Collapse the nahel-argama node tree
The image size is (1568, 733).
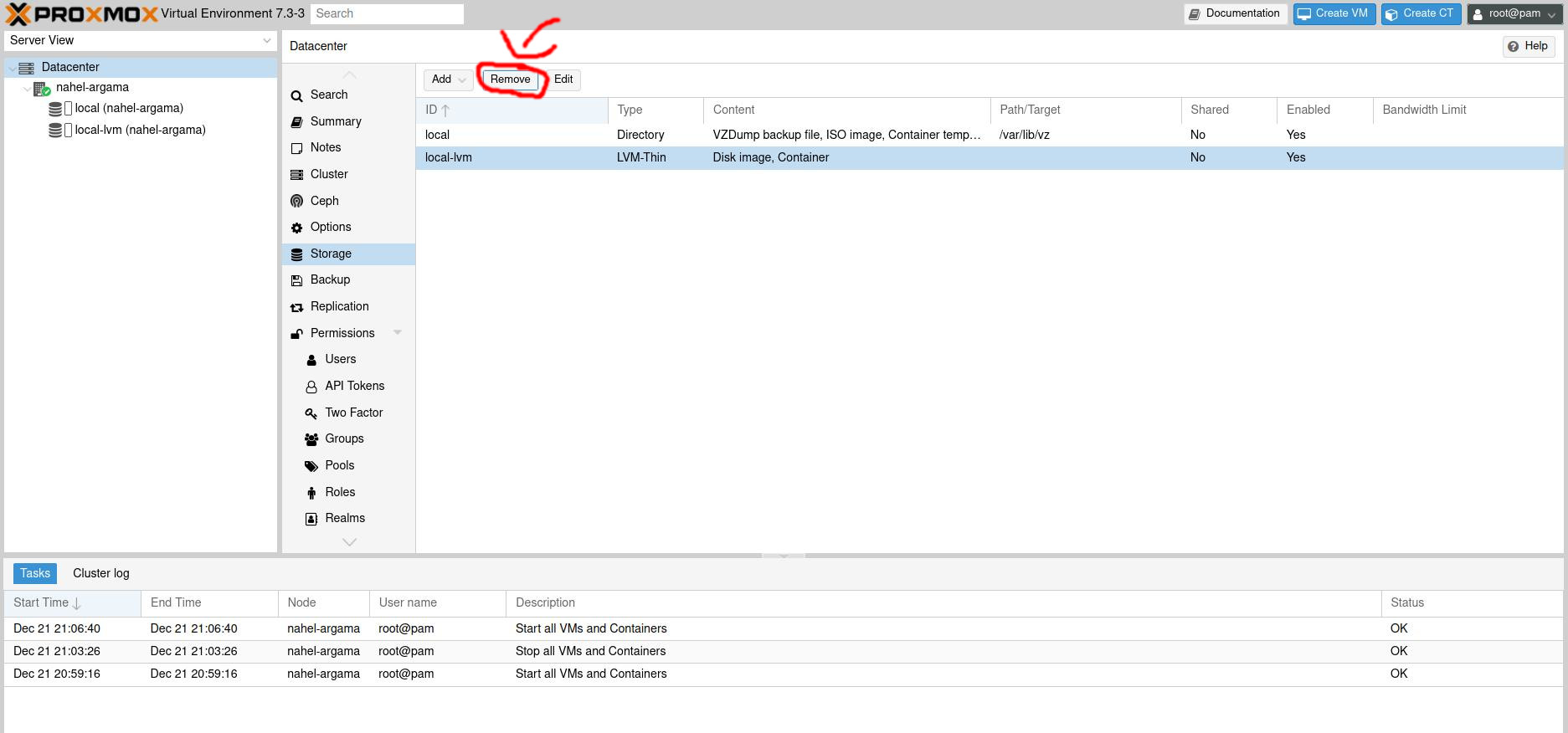click(x=27, y=88)
